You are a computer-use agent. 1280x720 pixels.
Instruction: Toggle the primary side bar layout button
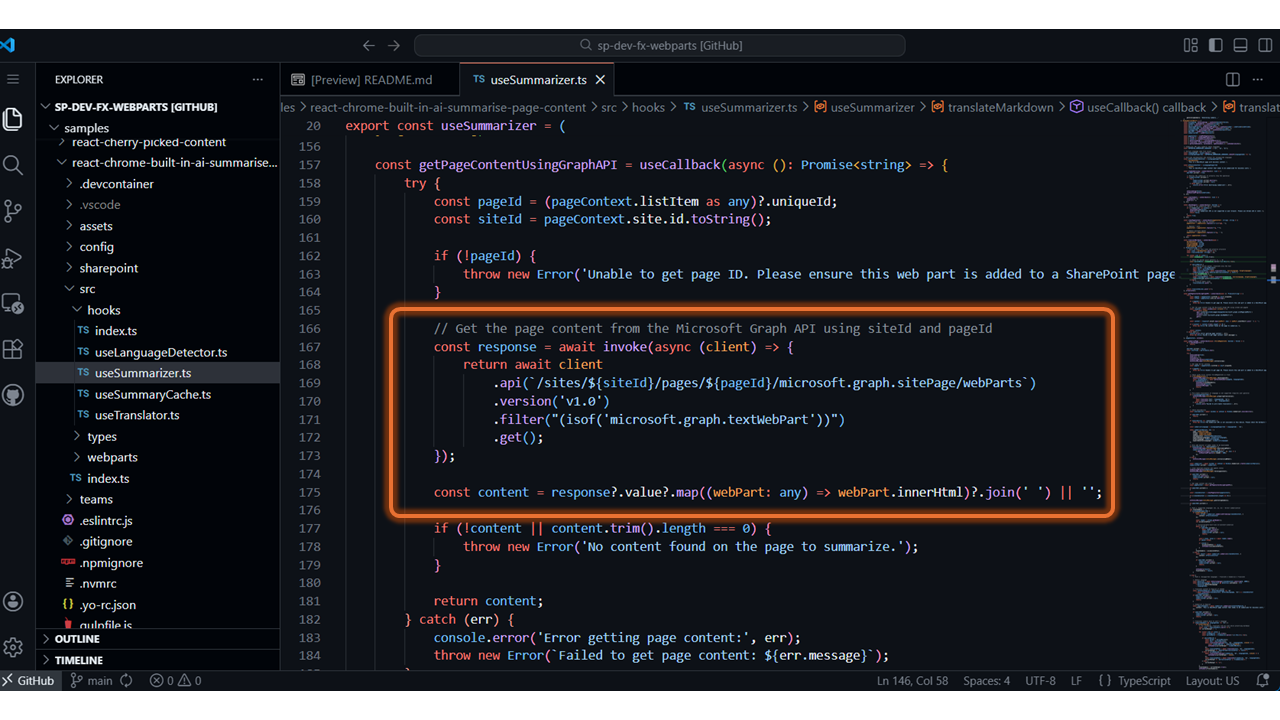coord(1215,45)
